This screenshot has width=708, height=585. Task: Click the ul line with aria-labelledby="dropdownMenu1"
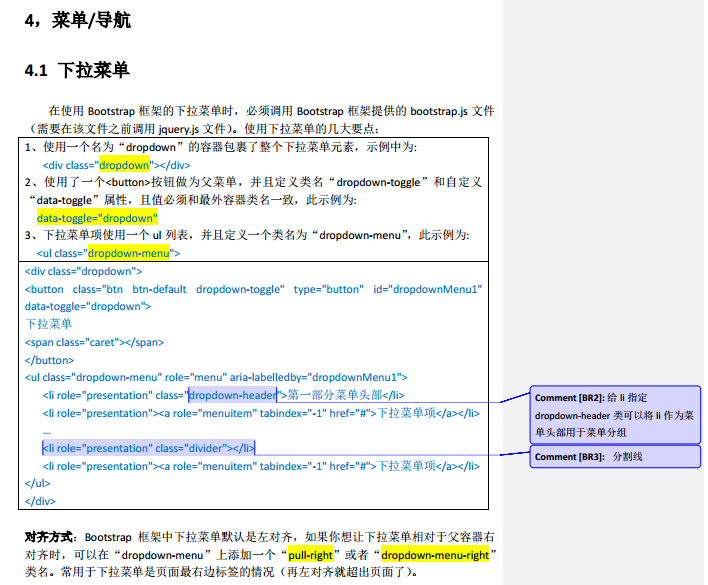tap(216, 377)
